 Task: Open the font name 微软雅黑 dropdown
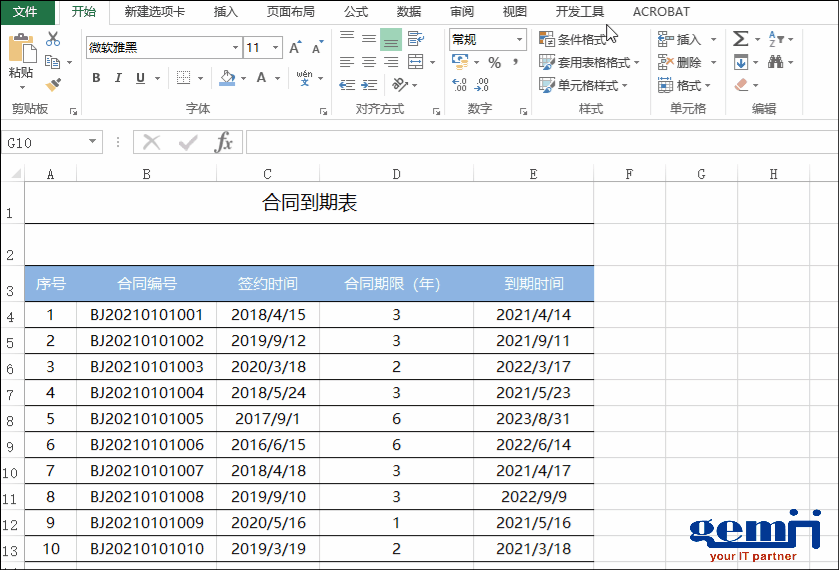click(x=235, y=48)
